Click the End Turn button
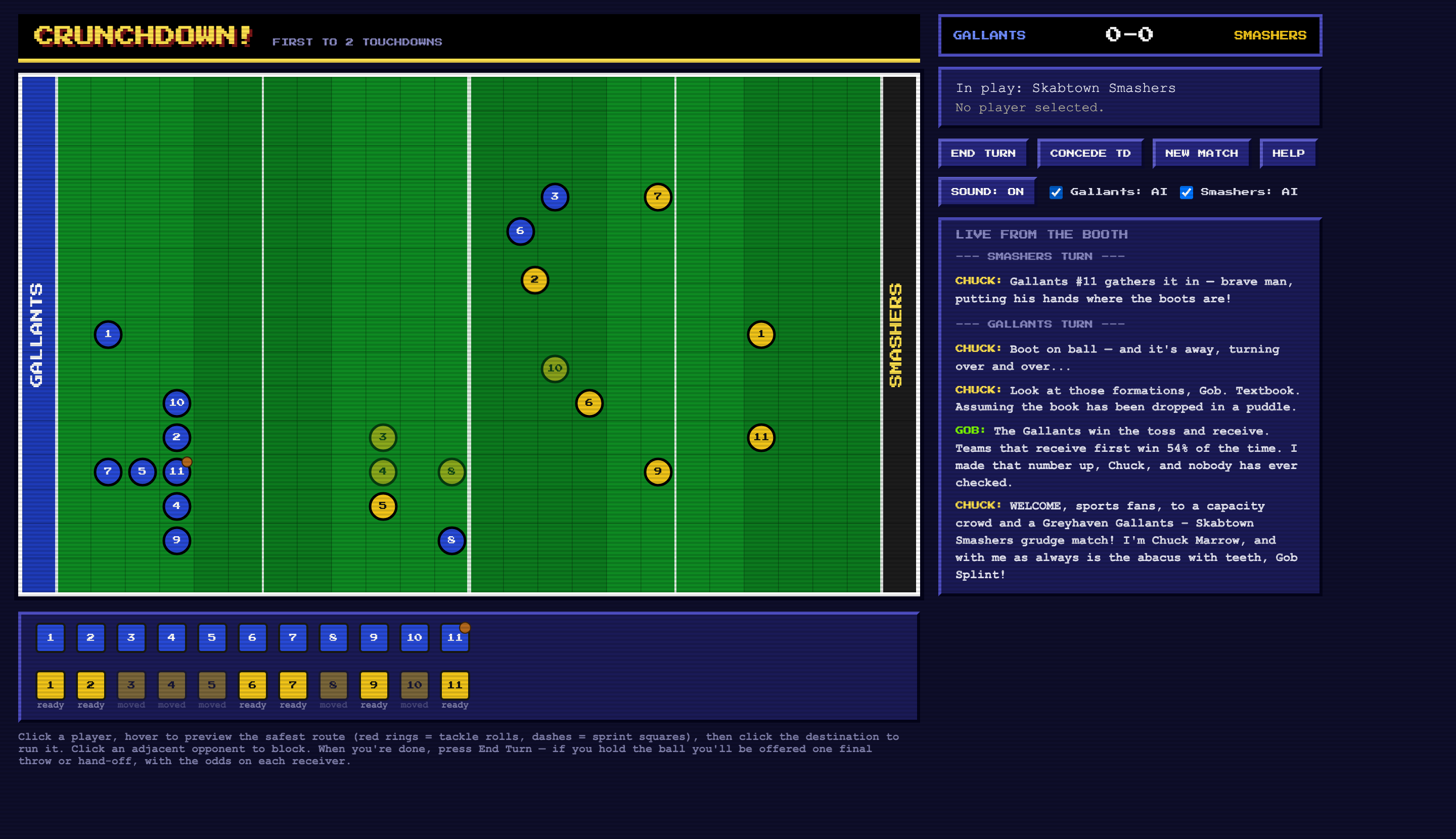Screen dimensions: 1456x839 point(983,153)
